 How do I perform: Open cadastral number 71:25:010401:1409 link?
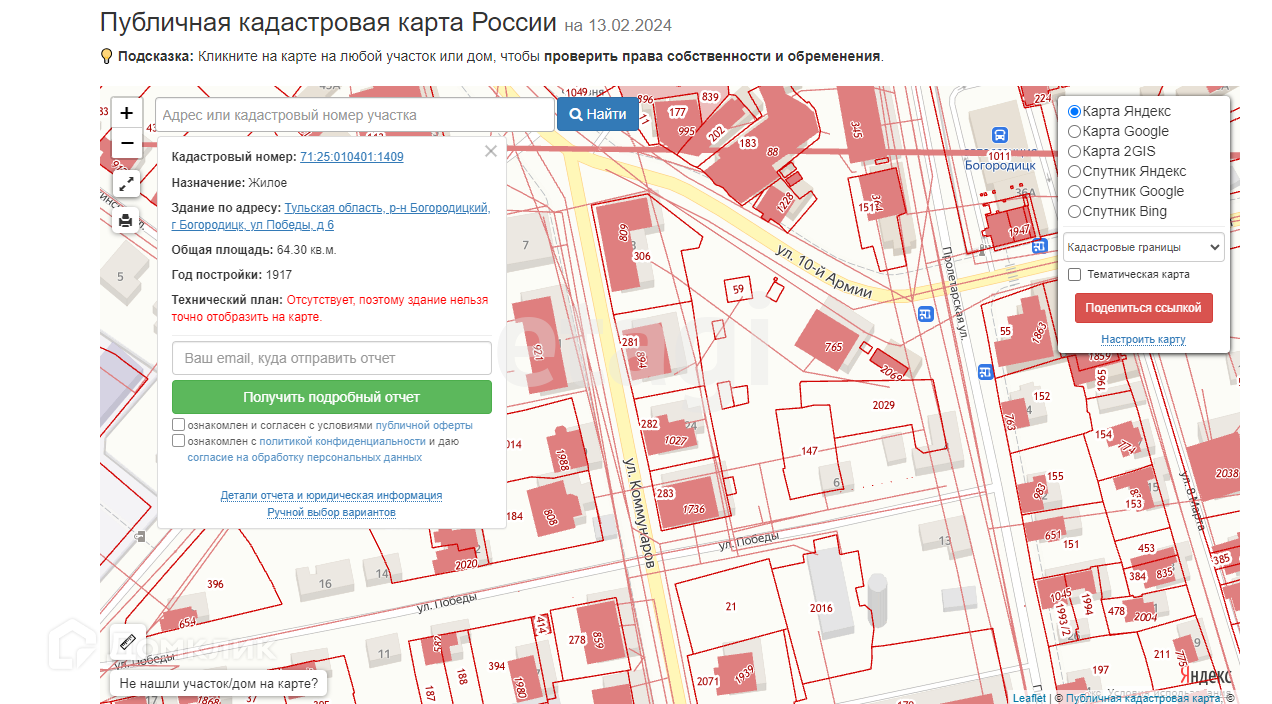352,157
